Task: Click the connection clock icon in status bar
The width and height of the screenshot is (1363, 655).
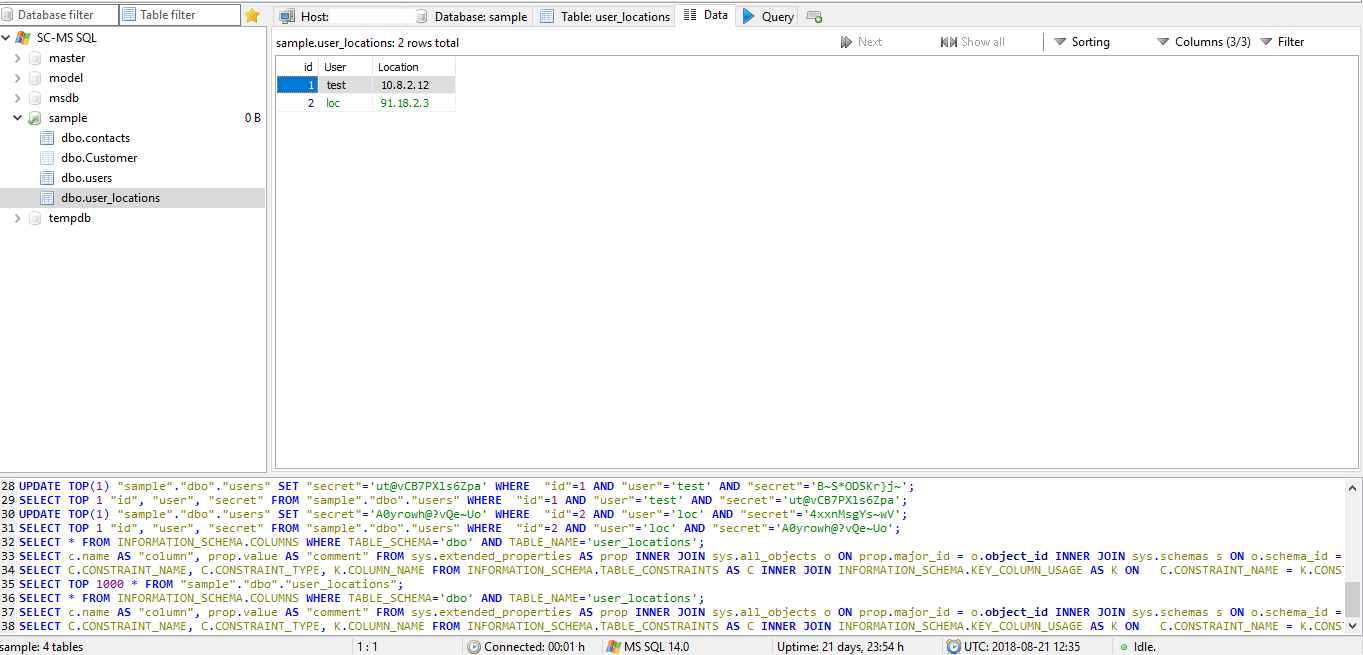Action: 474,647
